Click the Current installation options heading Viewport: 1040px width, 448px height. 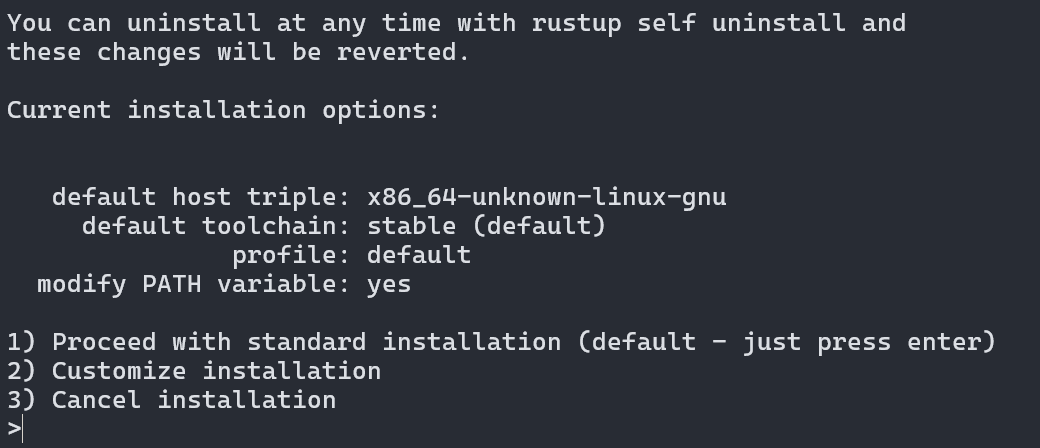[x=223, y=110]
